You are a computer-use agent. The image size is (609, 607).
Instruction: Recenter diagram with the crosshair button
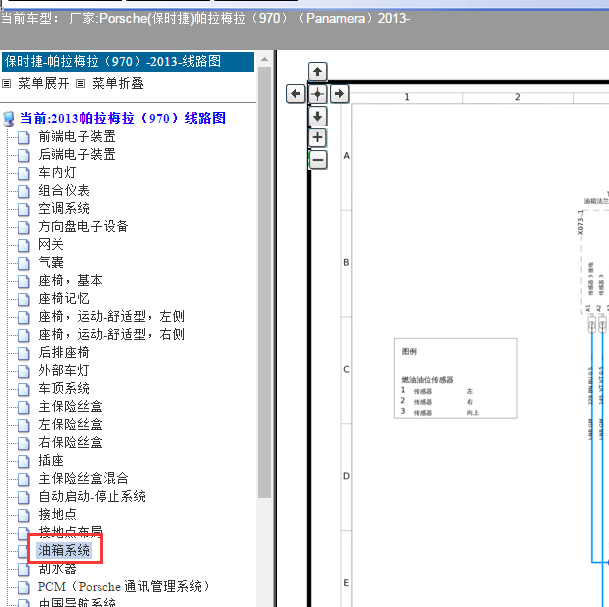pyautogui.click(x=317, y=94)
